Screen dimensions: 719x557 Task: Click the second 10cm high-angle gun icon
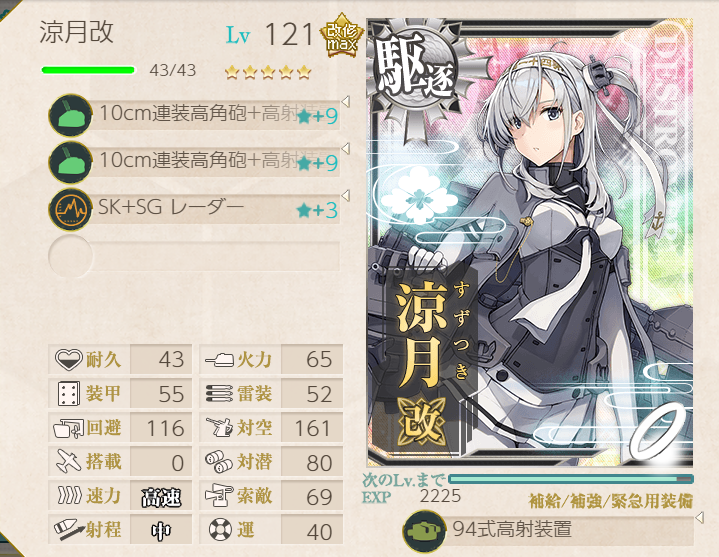(x=70, y=162)
